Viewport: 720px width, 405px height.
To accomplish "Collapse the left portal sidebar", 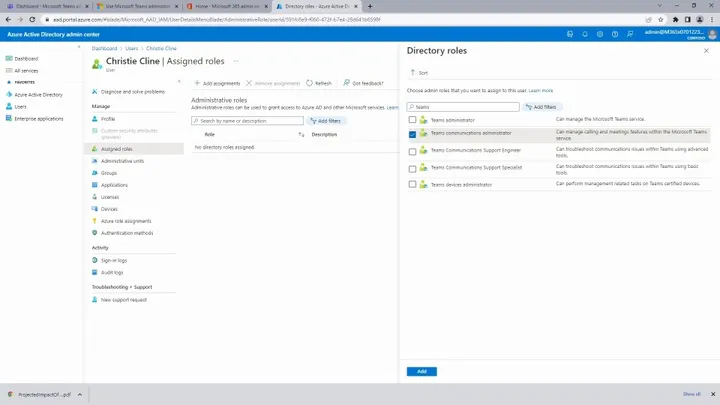I will [x=79, y=47].
